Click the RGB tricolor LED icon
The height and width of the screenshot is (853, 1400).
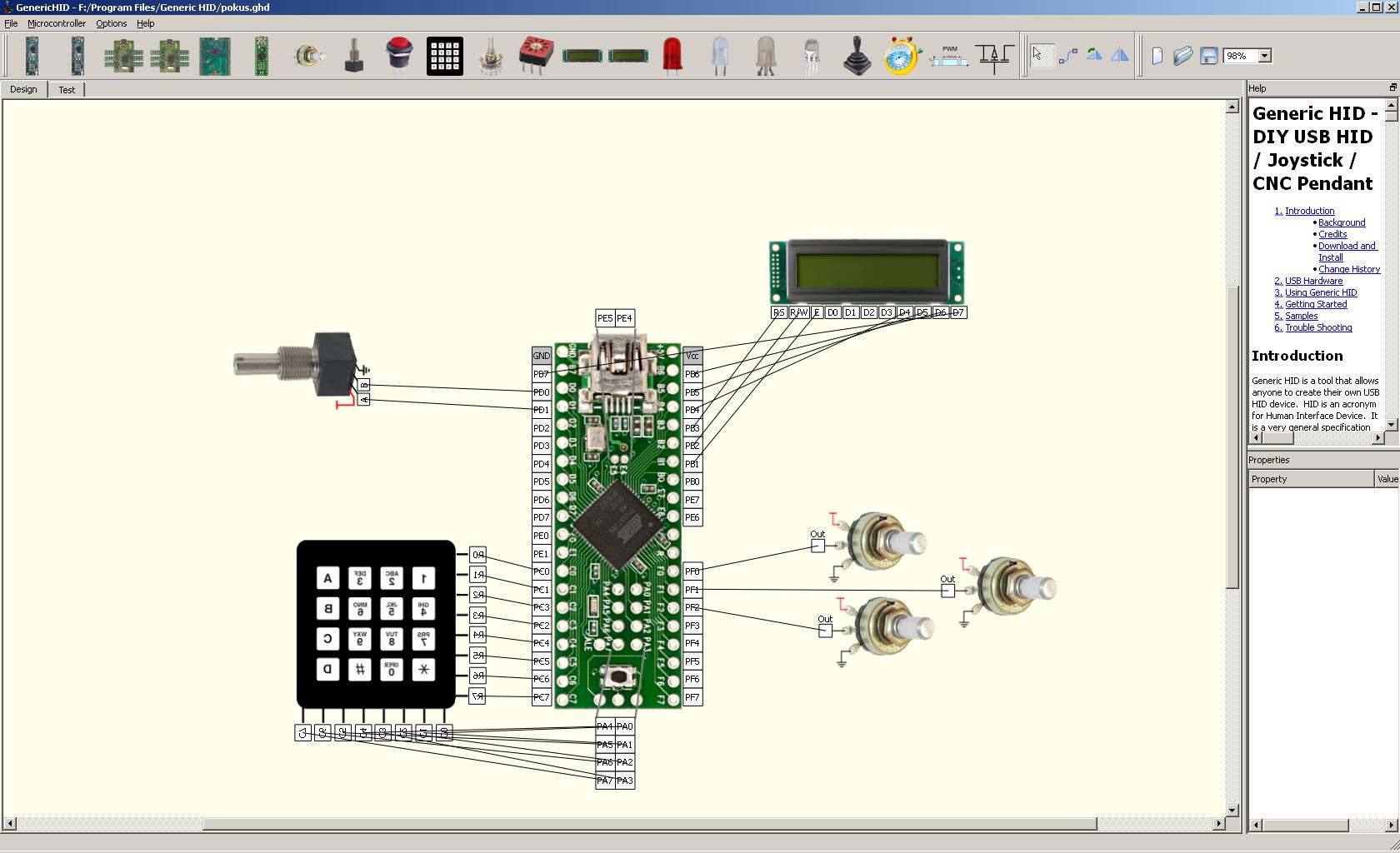[x=811, y=56]
